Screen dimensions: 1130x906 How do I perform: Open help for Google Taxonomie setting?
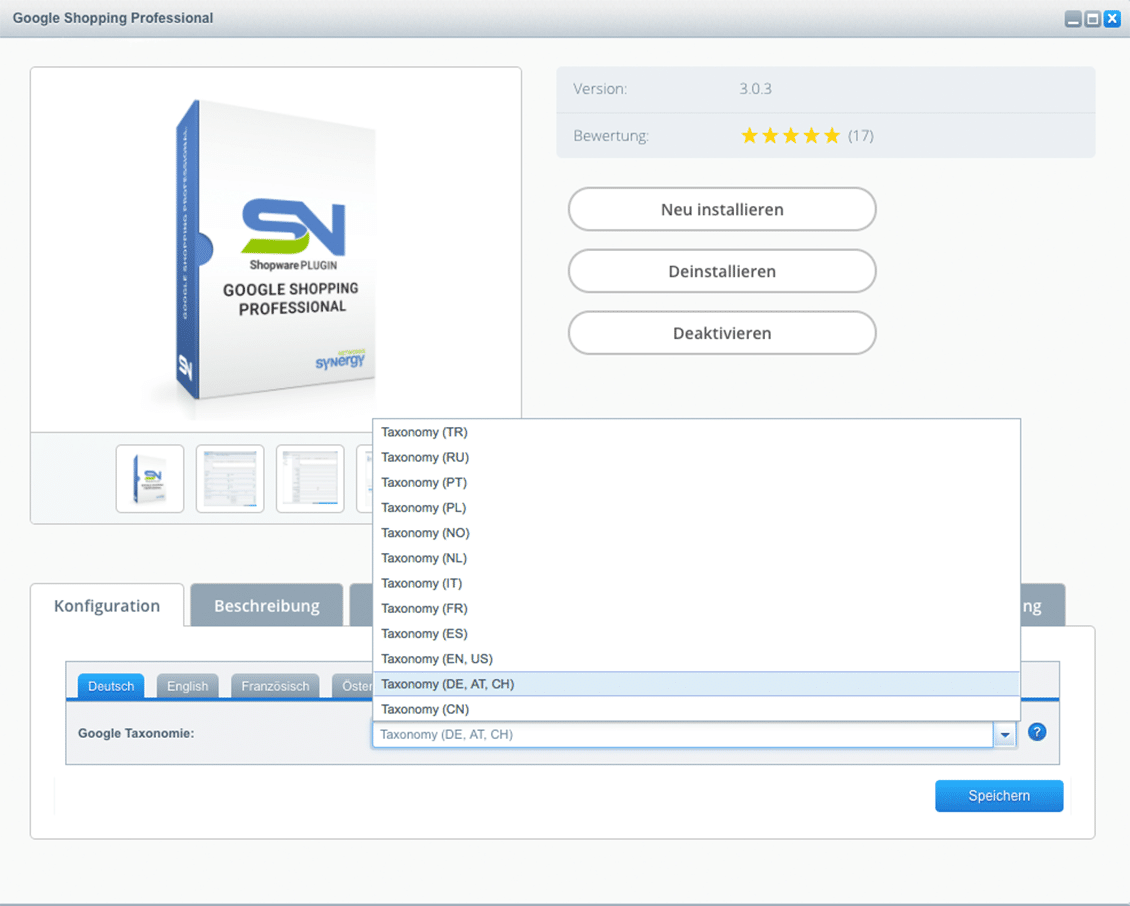click(x=1037, y=732)
